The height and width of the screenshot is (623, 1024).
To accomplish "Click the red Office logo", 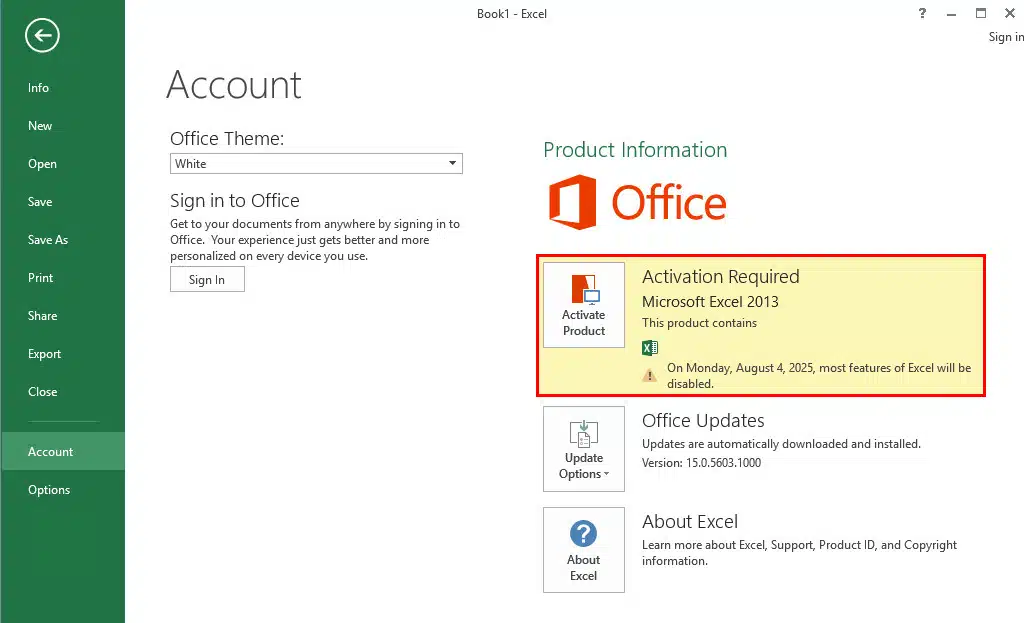I will (x=573, y=202).
